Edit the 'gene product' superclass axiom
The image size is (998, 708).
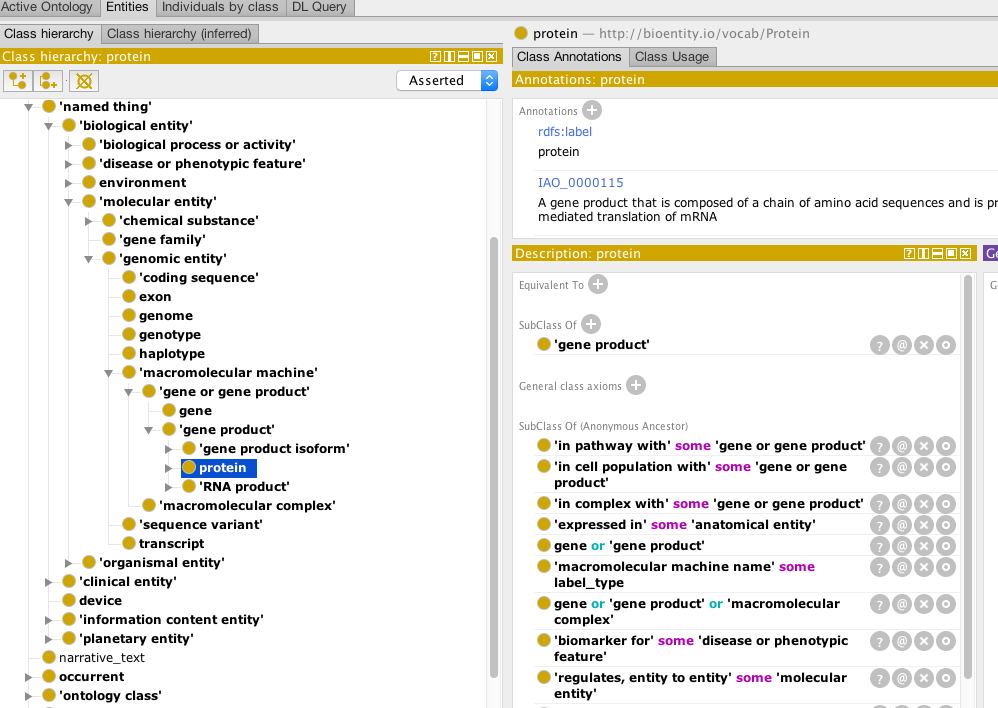(x=946, y=345)
